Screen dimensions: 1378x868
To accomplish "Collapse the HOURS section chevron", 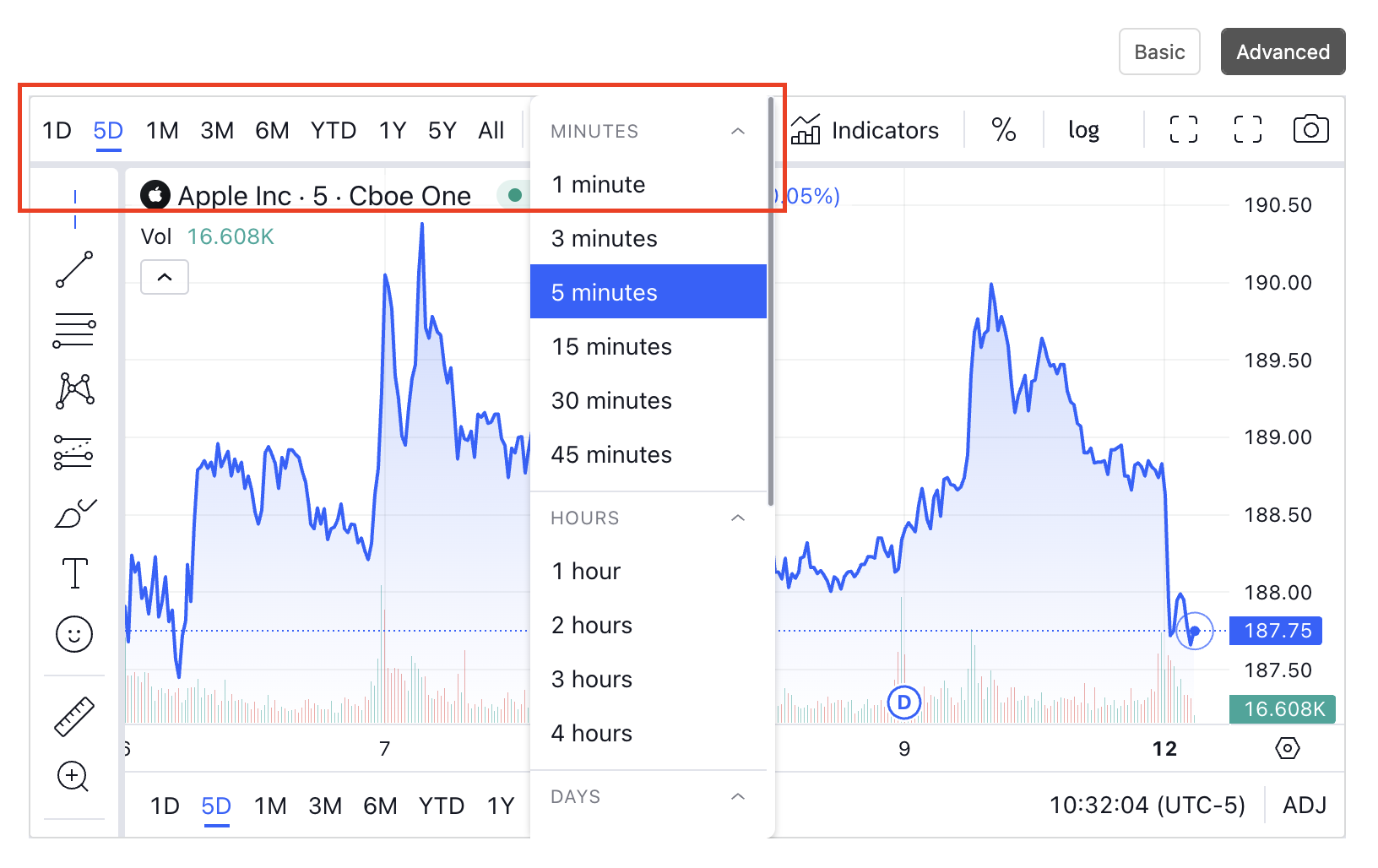I will pyautogui.click(x=738, y=518).
